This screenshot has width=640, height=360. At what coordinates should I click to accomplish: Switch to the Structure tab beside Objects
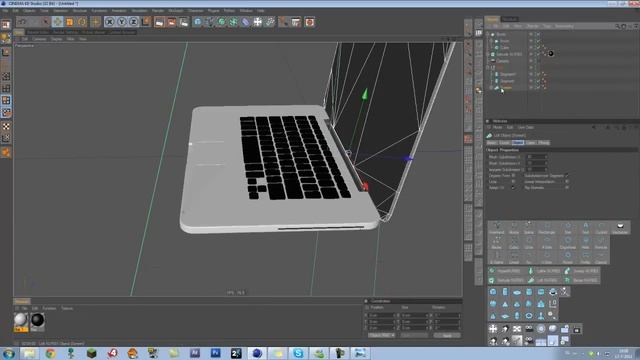(509, 19)
